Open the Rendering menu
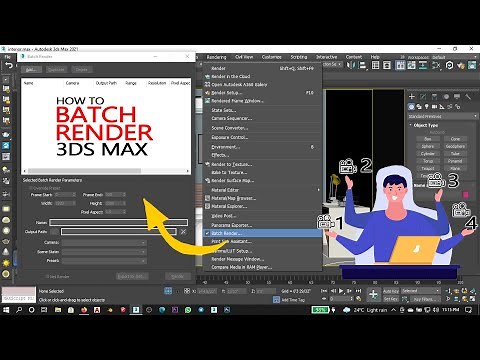Viewport: 480px width, 360px height. 216,57
